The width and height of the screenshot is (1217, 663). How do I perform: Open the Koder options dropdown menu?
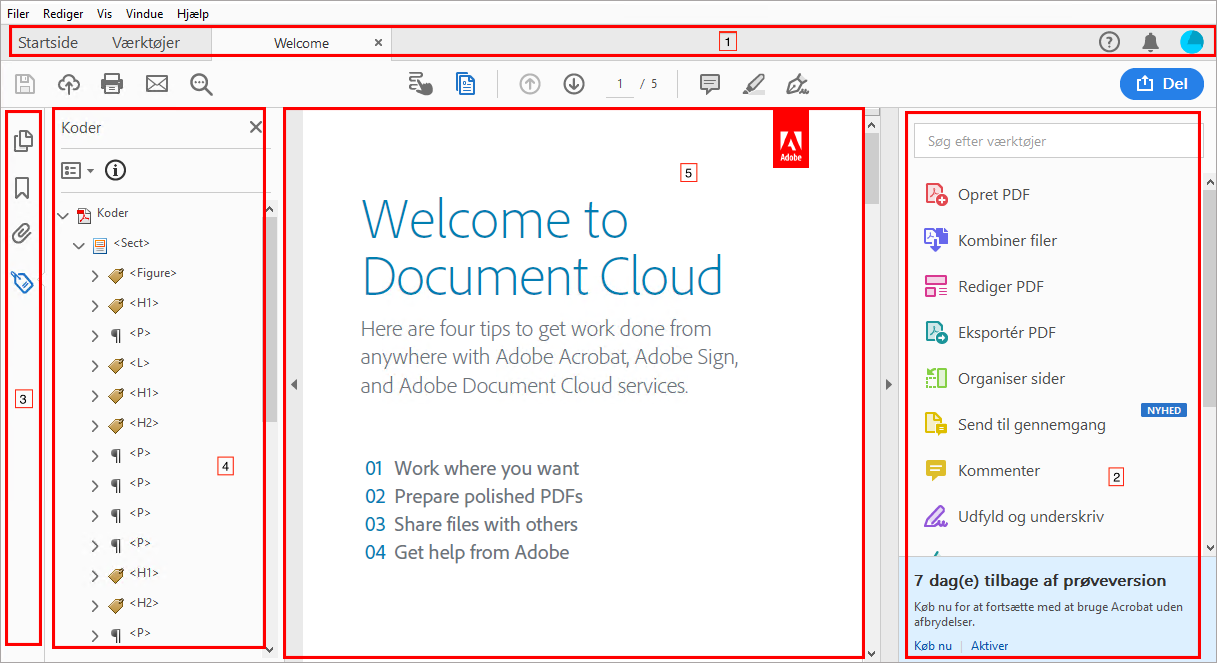click(x=77, y=170)
